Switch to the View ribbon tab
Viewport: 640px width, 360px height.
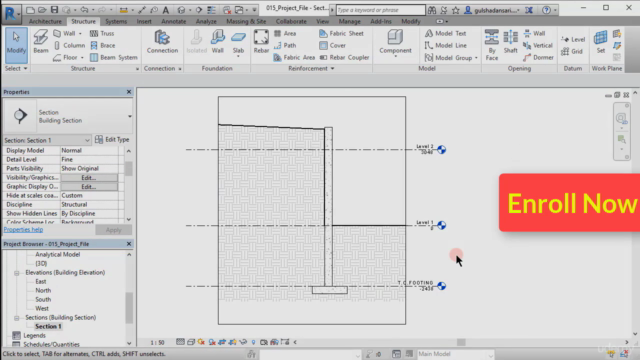tap(322, 21)
